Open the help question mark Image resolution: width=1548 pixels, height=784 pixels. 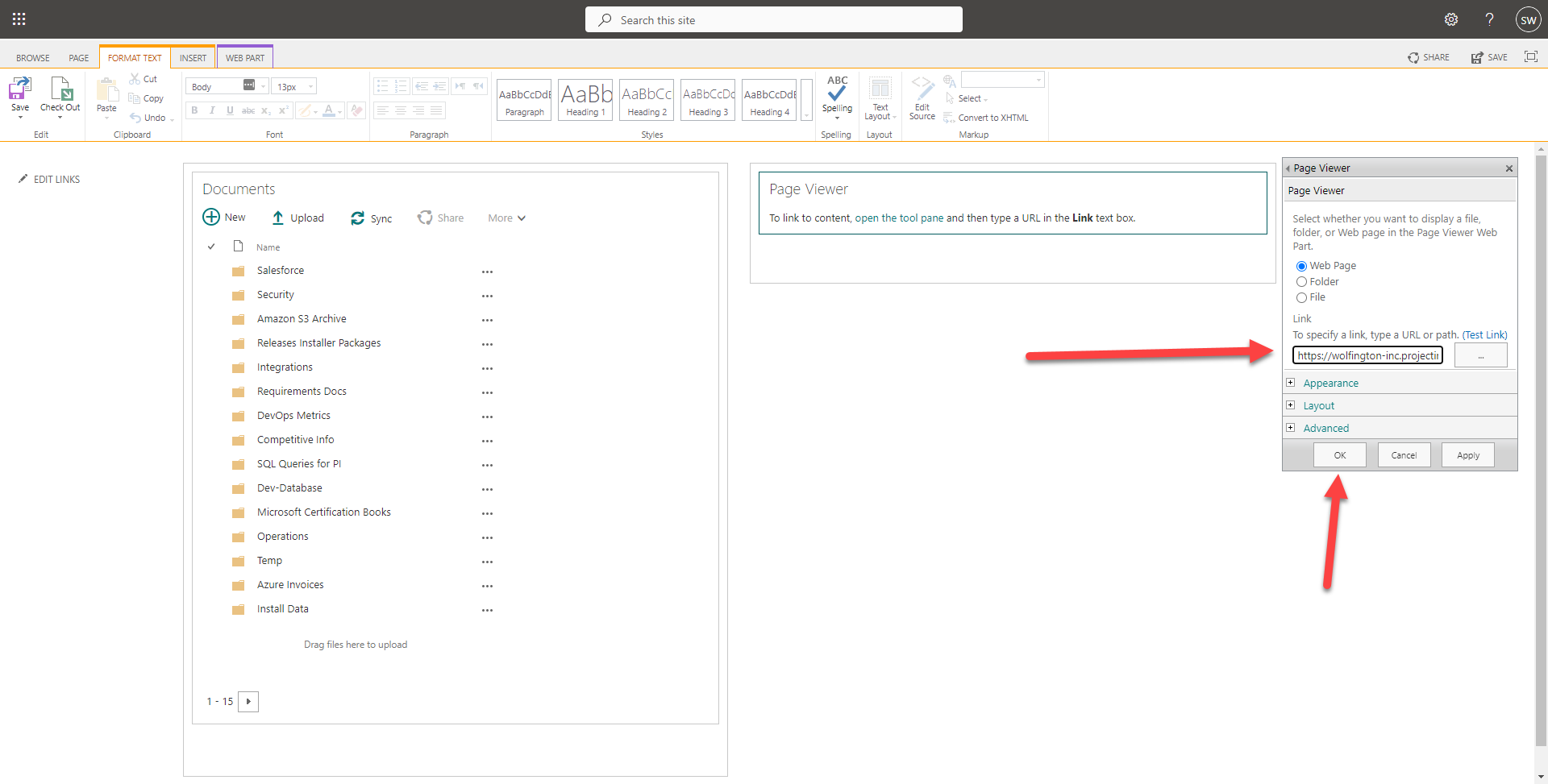[1490, 19]
